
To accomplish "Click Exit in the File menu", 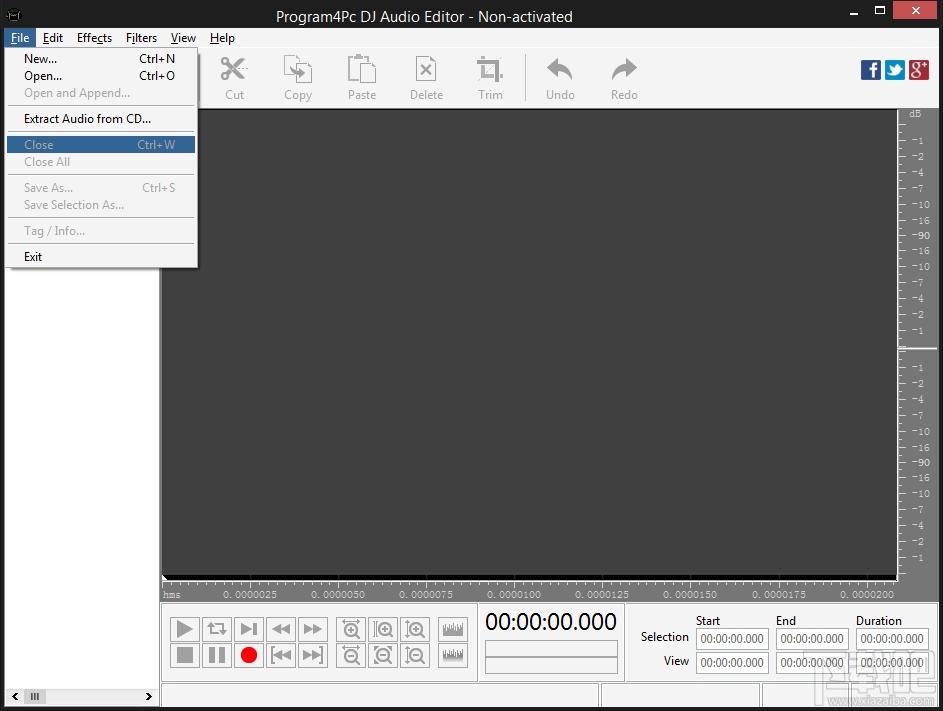I will tap(34, 257).
